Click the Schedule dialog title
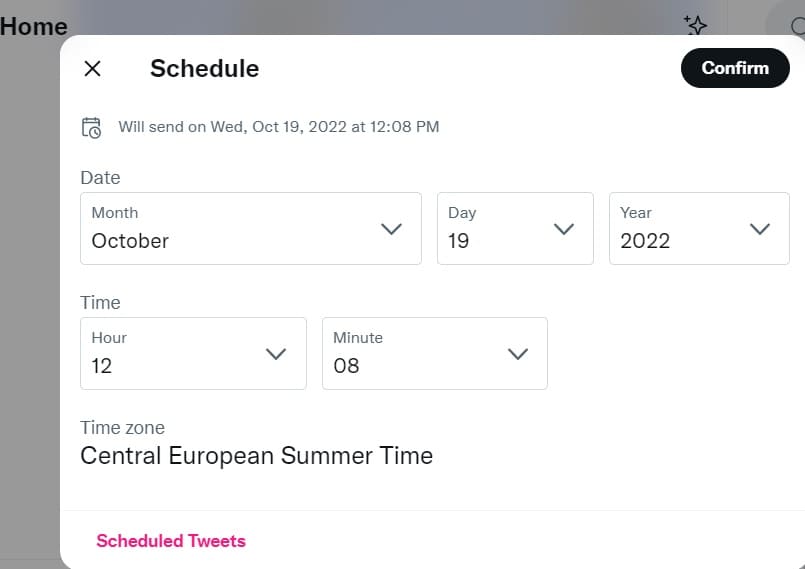Image resolution: width=805 pixels, height=569 pixels. (x=204, y=68)
